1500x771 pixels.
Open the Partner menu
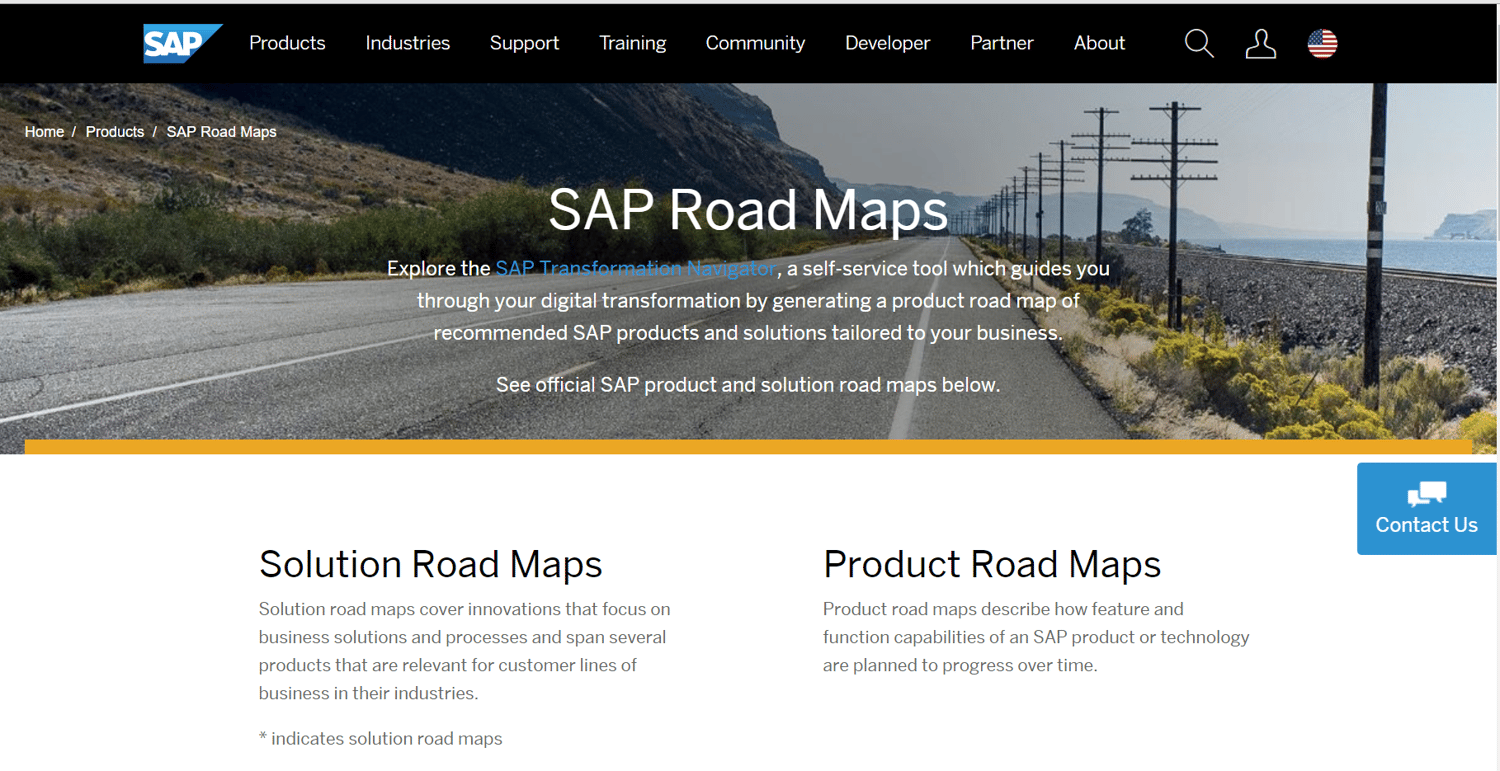pyautogui.click(x=1002, y=43)
